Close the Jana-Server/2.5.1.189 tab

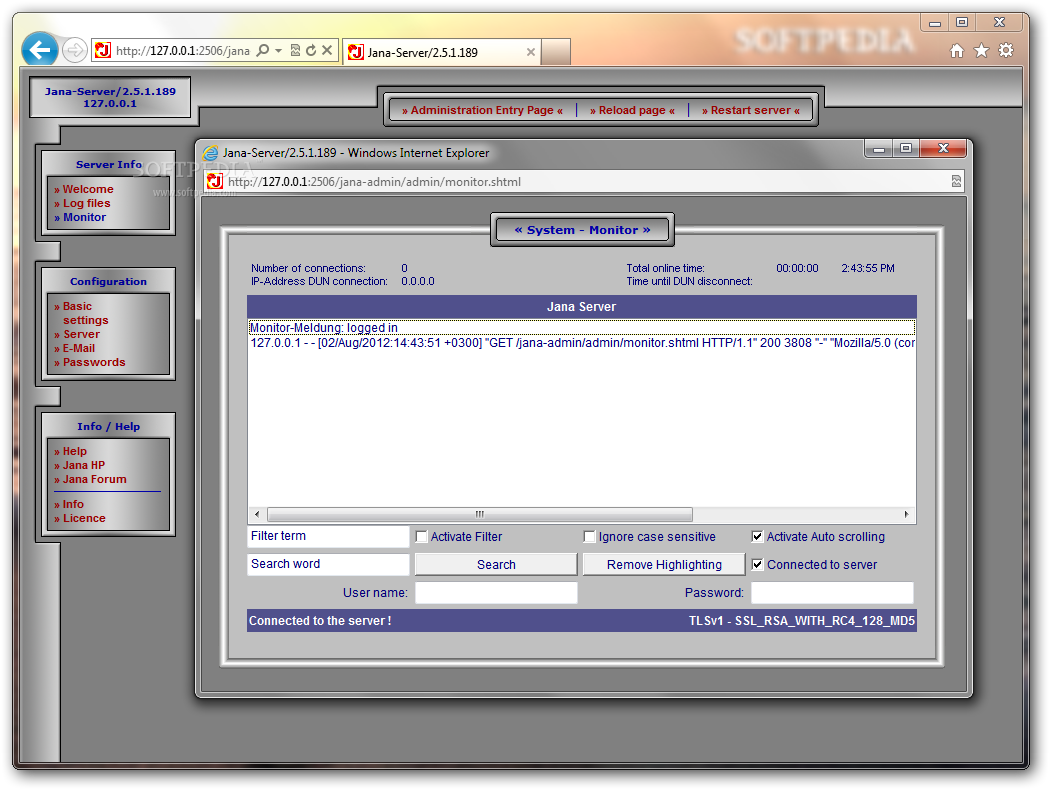tap(530, 52)
